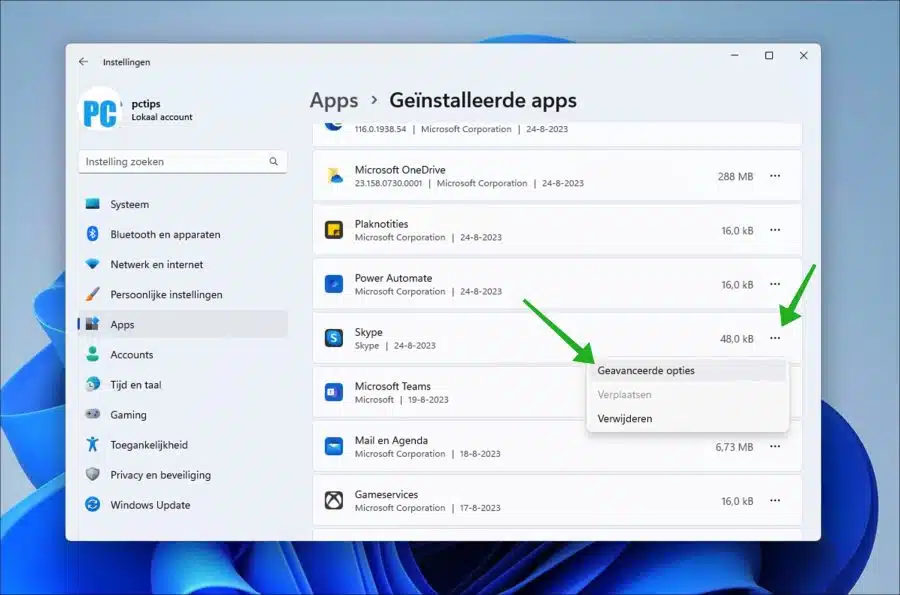Image resolution: width=900 pixels, height=595 pixels.
Task: Click the 48,0 kB size of Skype
Action: [x=736, y=339]
